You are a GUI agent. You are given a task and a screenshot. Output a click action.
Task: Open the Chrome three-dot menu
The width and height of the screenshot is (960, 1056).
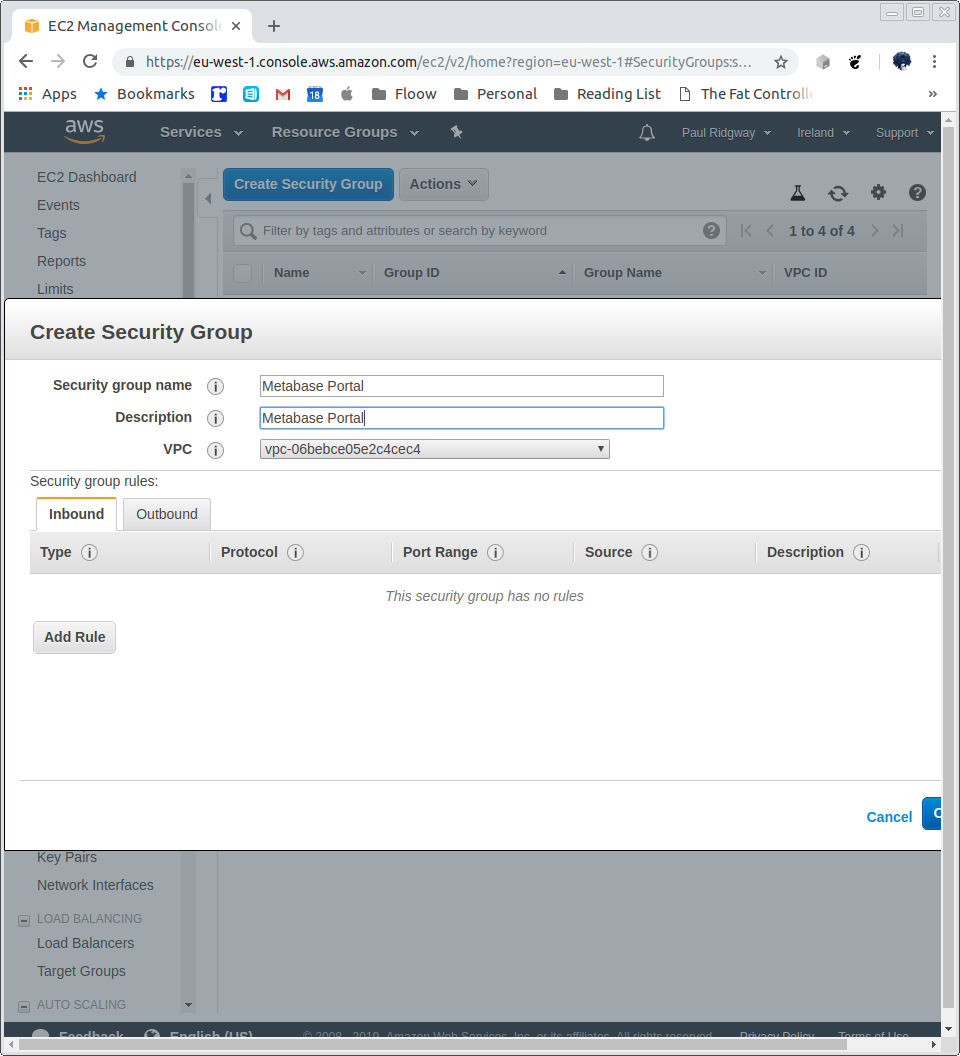tap(934, 61)
